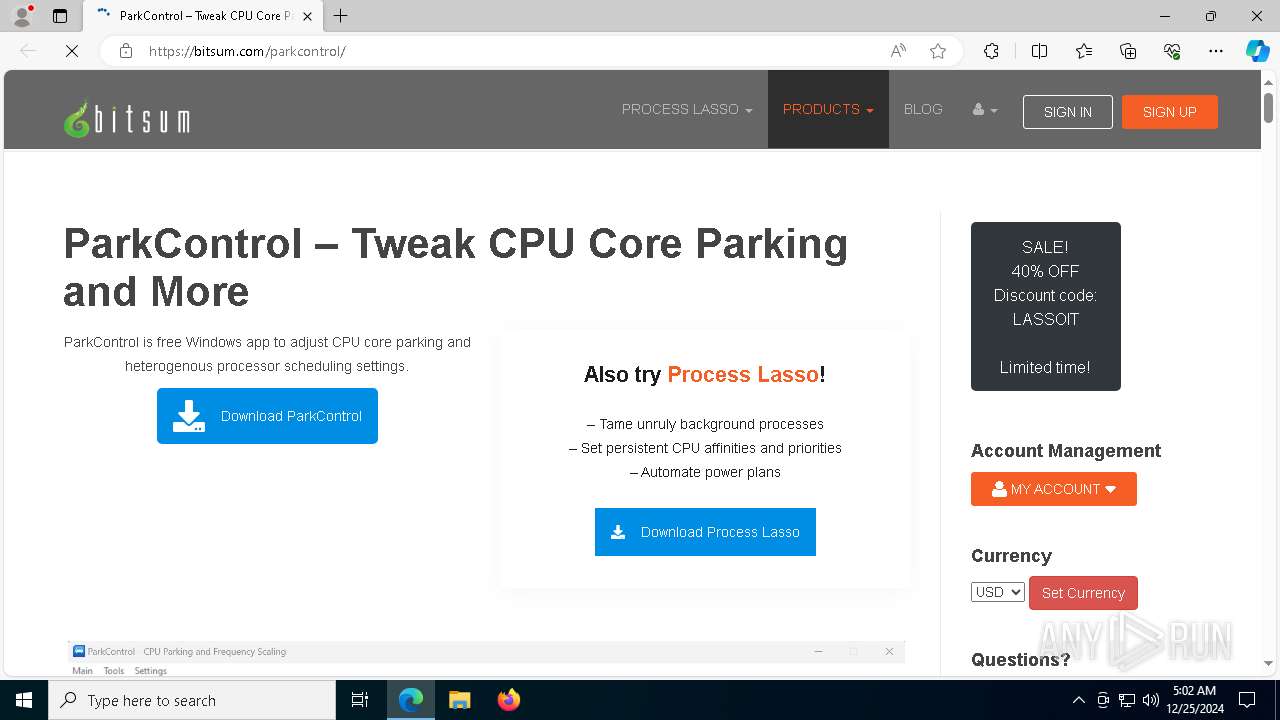The height and width of the screenshot is (720, 1280).
Task: Click the address bar URL
Action: [x=247, y=51]
